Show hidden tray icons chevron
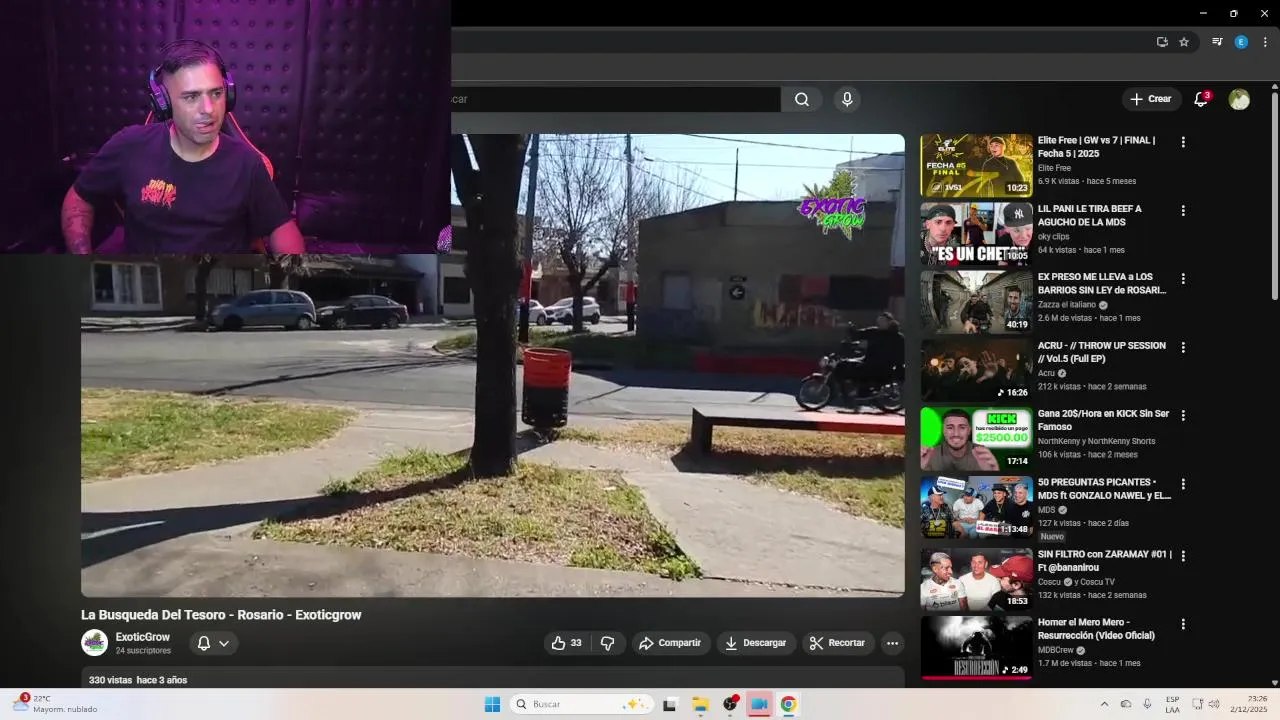Image resolution: width=1280 pixels, height=720 pixels. pos(1104,704)
